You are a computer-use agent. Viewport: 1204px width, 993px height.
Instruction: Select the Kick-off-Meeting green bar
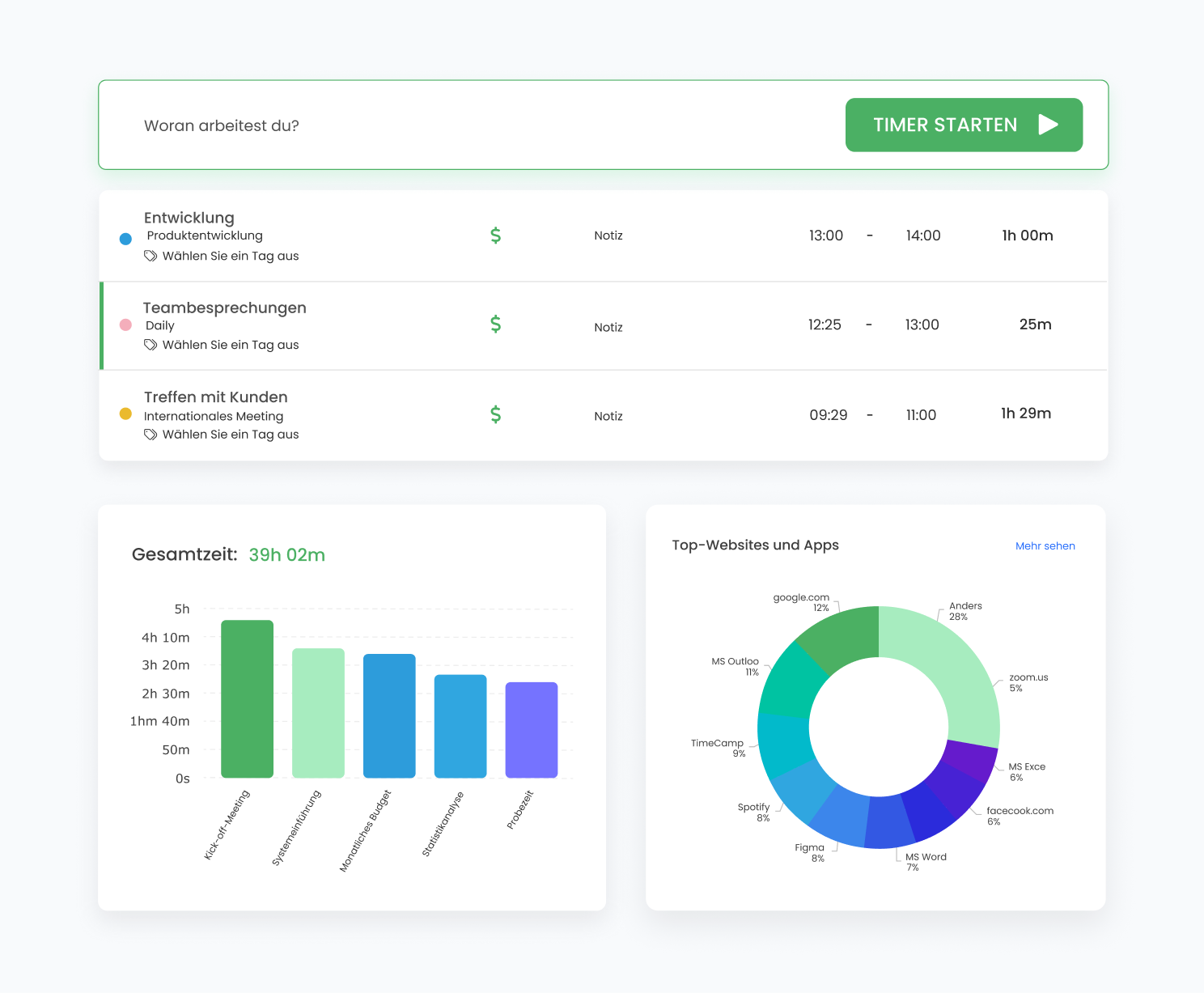pyautogui.click(x=247, y=698)
